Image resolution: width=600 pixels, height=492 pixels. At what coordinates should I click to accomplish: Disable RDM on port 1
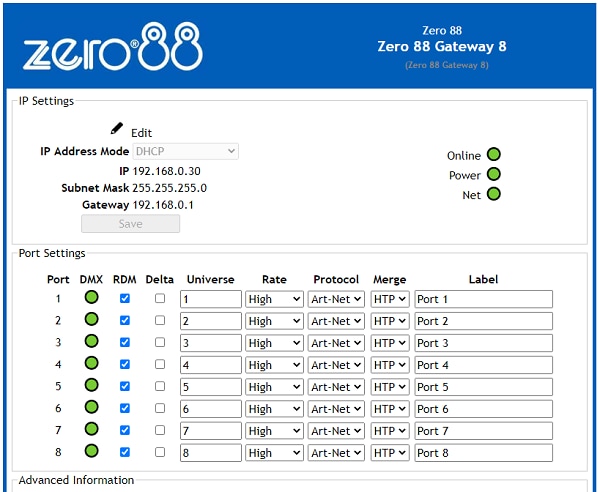pyautogui.click(x=125, y=298)
